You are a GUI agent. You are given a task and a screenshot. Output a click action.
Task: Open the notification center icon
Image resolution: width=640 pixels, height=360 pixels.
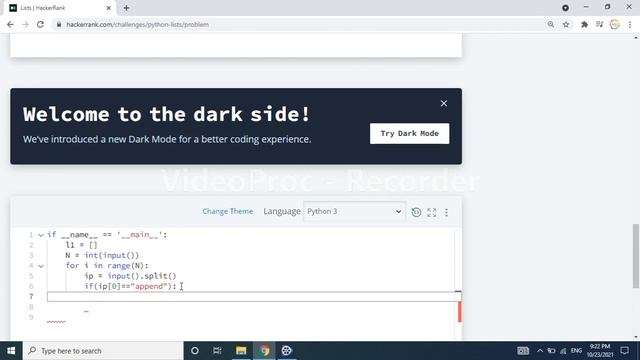pos(624,351)
